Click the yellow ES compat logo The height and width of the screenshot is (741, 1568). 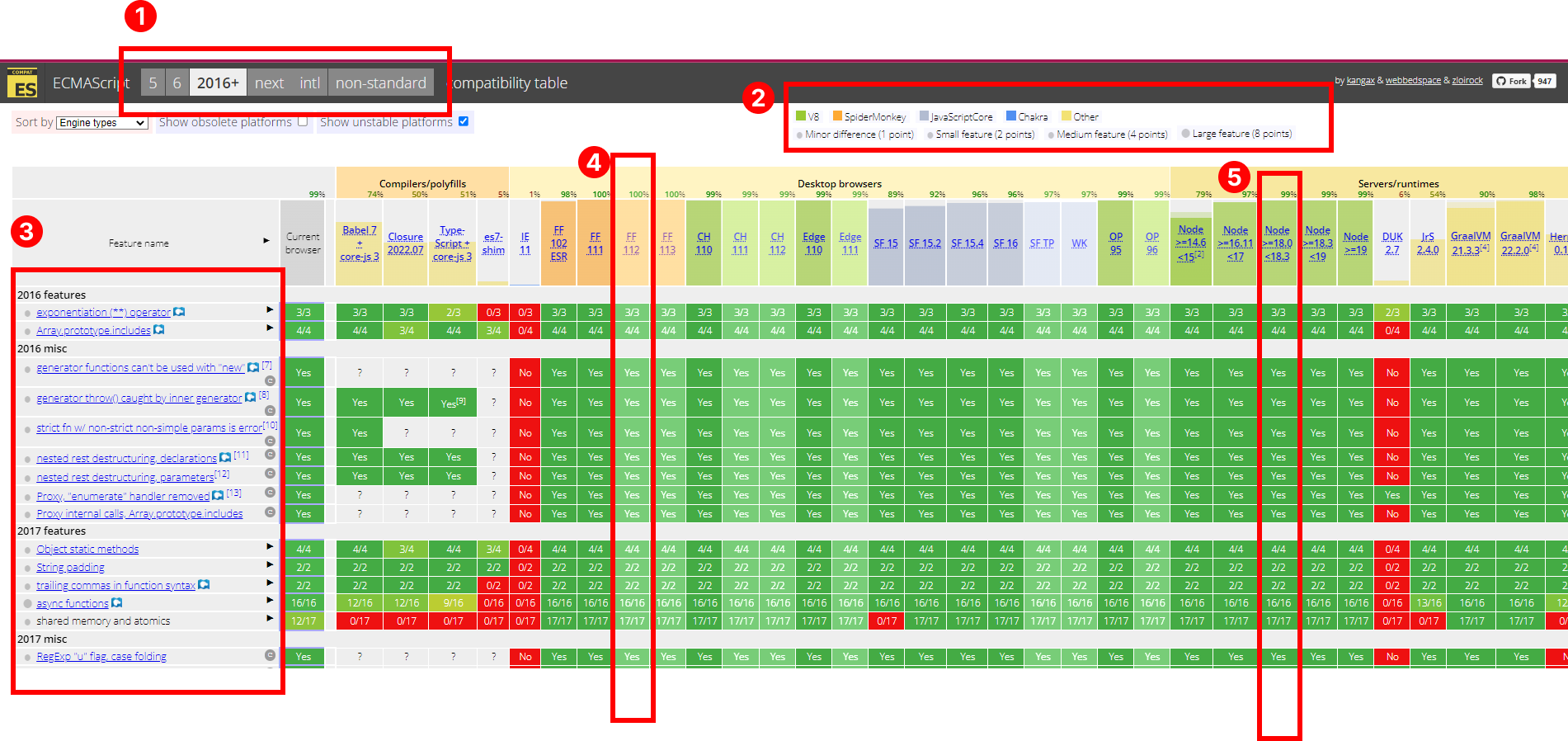[22, 83]
